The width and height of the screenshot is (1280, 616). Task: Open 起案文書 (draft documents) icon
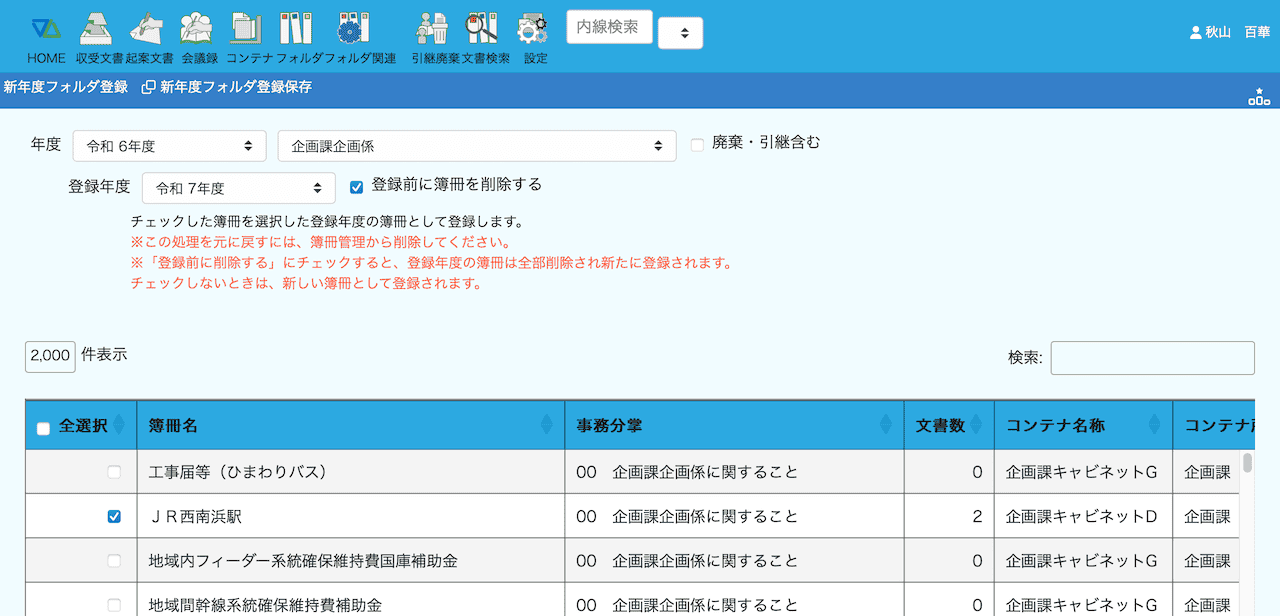[x=148, y=30]
